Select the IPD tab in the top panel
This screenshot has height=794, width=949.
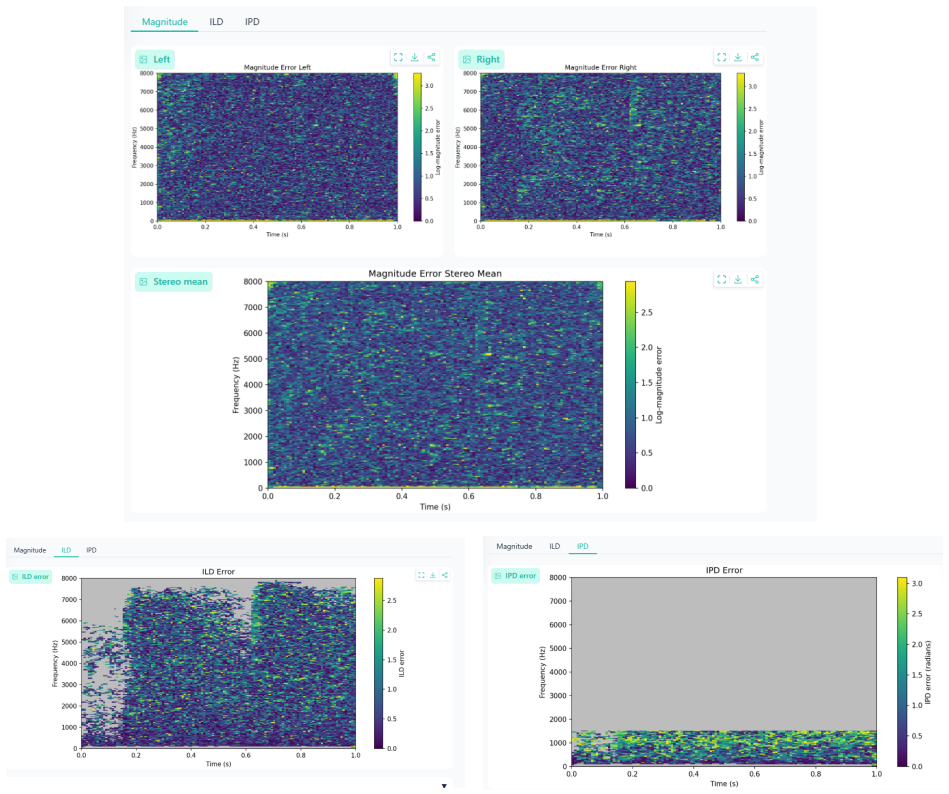coord(252,22)
